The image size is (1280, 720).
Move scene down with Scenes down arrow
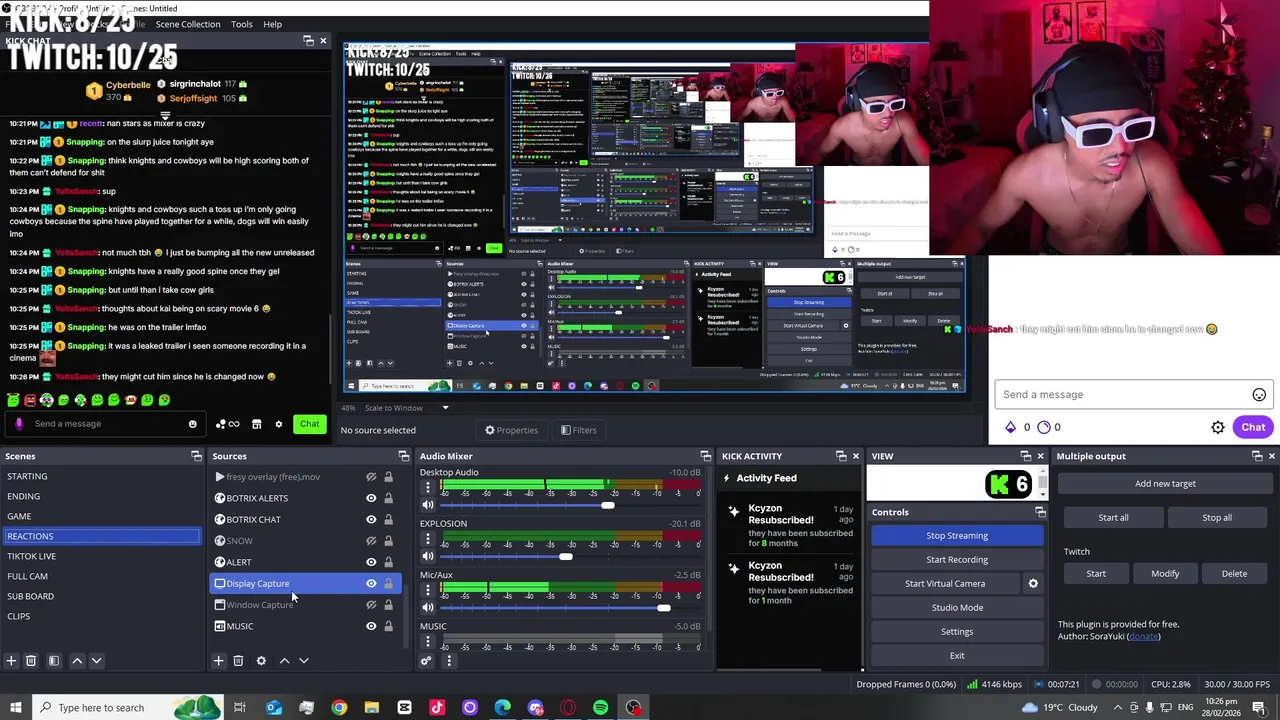pos(96,661)
